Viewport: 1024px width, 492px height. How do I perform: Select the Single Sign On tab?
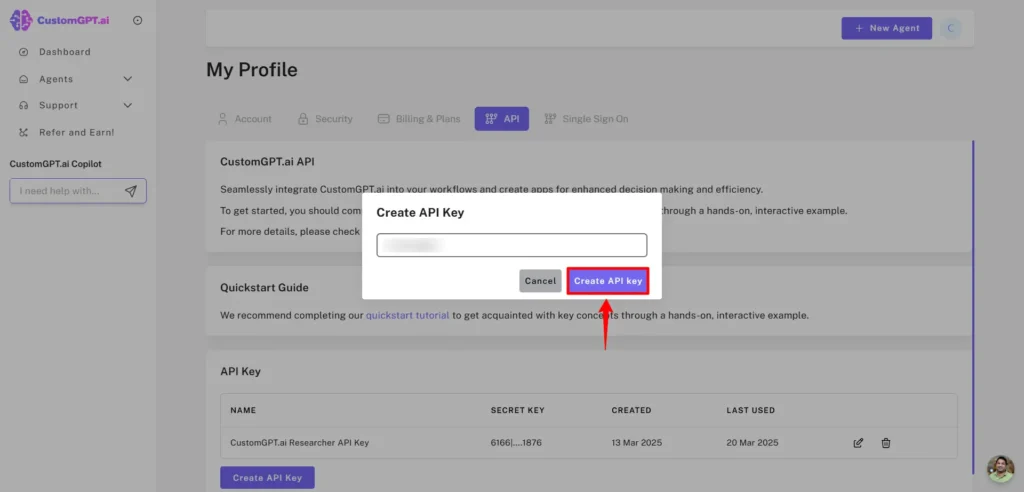pos(586,119)
